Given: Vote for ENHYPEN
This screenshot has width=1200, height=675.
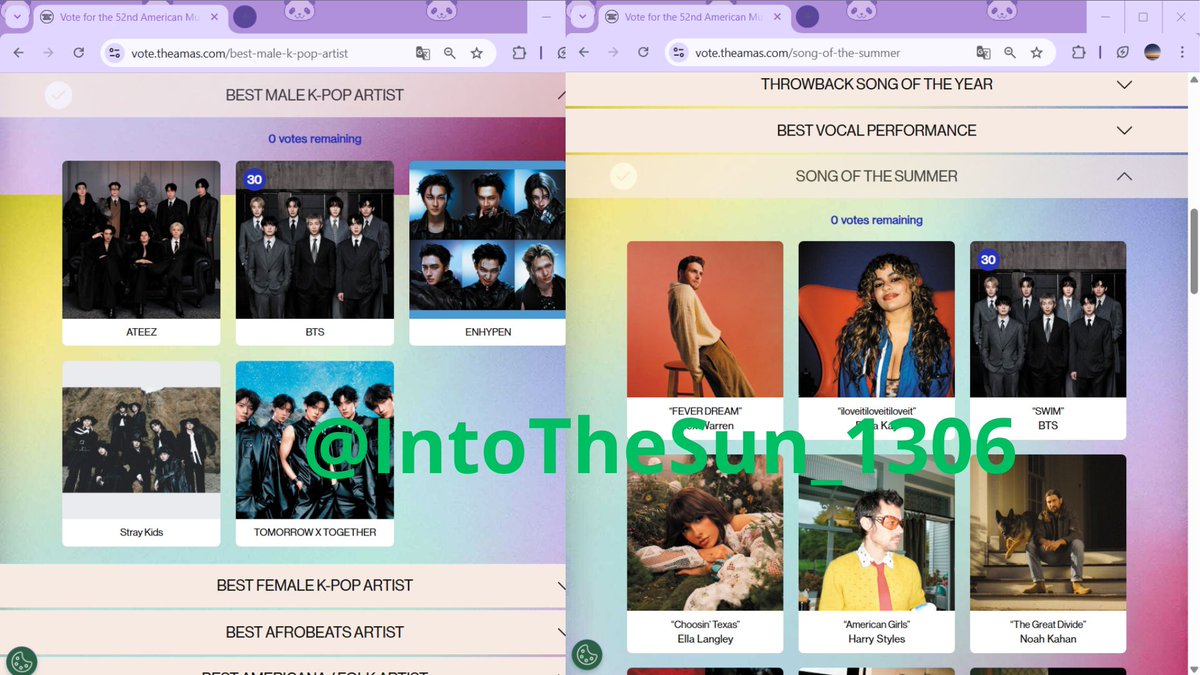Looking at the screenshot, I should point(488,253).
